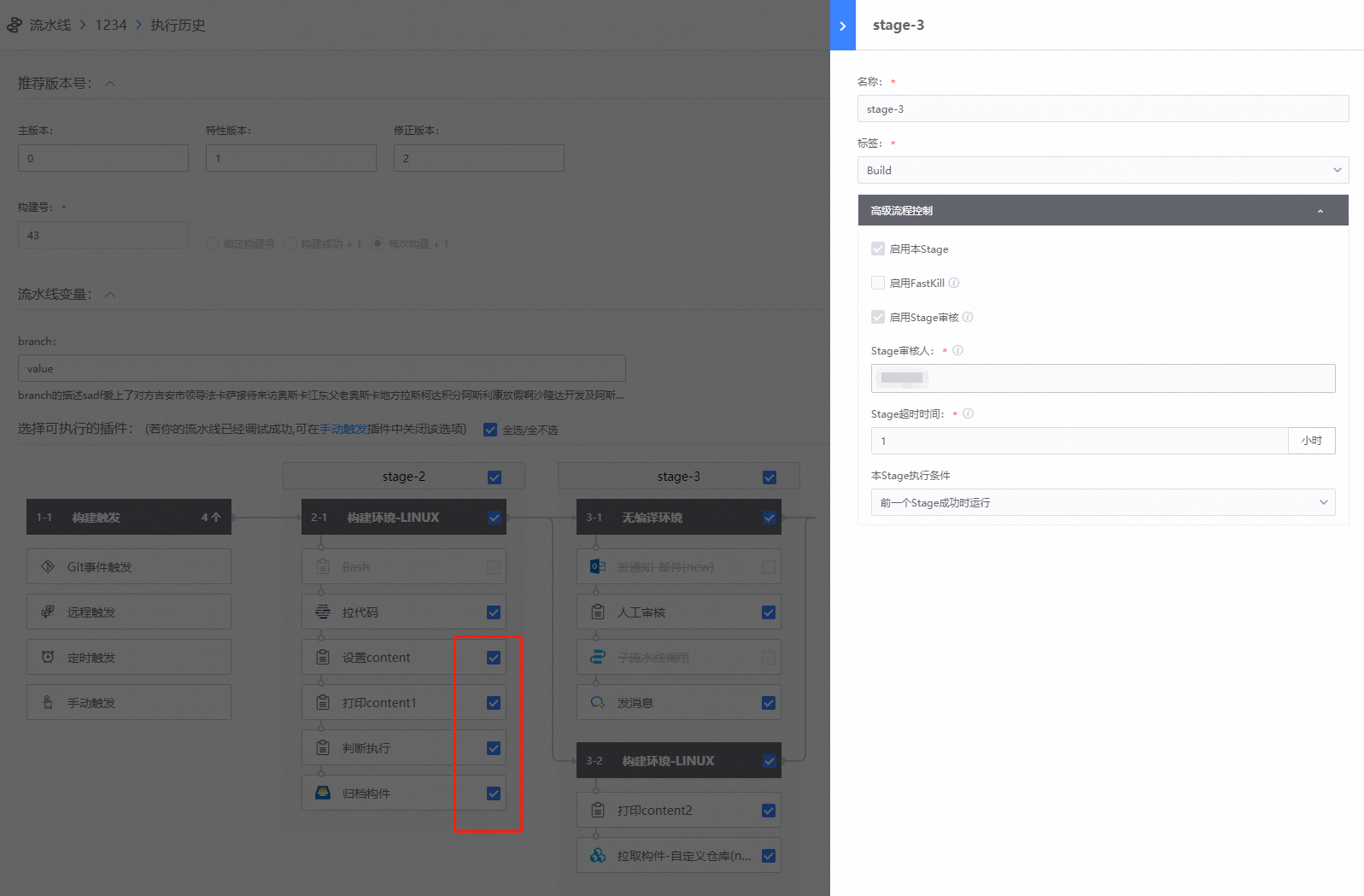1364x896 pixels.
Task: Toggle the stage-2 header checkbox
Action: (495, 477)
